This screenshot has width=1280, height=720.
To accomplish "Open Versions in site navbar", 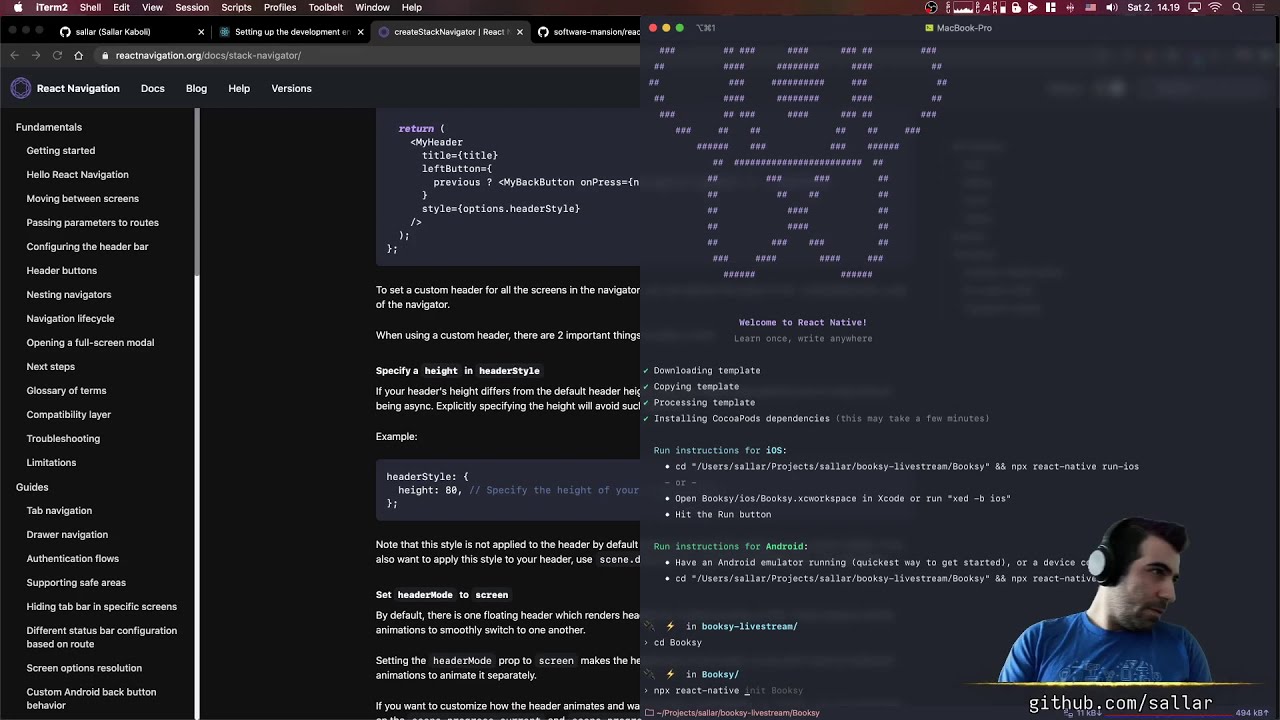I will point(291,88).
